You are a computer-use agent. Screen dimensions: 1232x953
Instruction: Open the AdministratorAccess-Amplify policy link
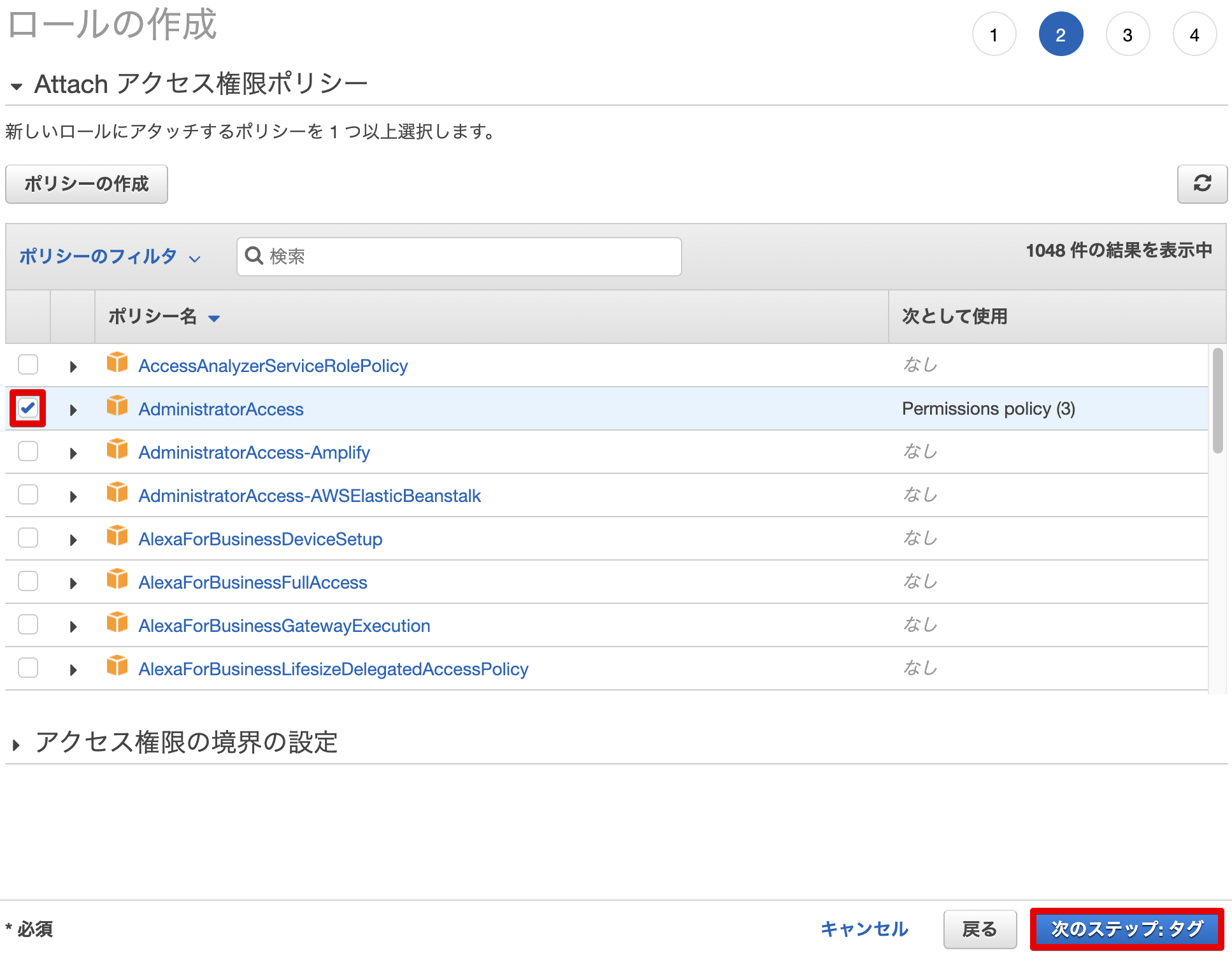(254, 452)
